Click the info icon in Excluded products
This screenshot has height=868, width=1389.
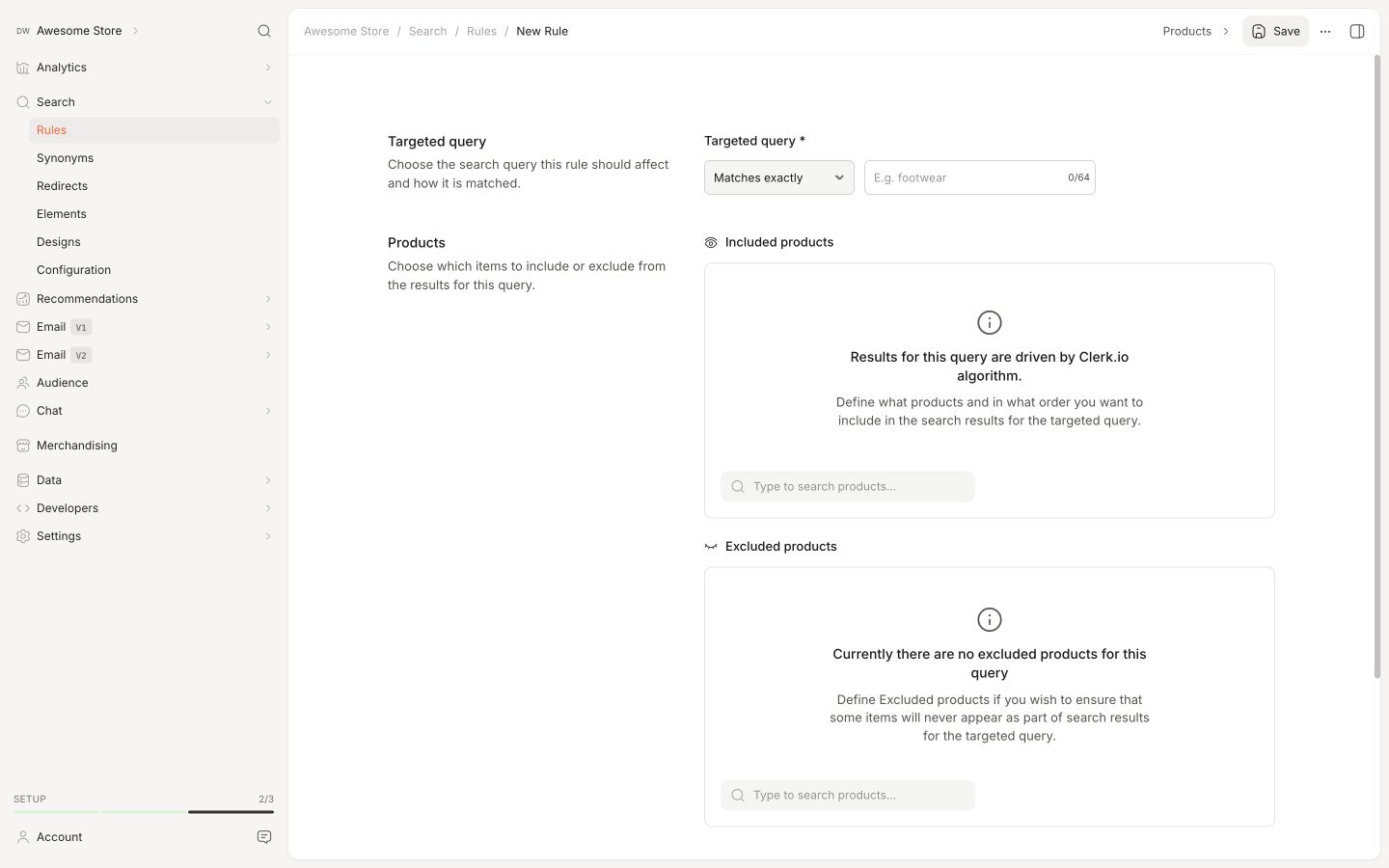tap(990, 619)
